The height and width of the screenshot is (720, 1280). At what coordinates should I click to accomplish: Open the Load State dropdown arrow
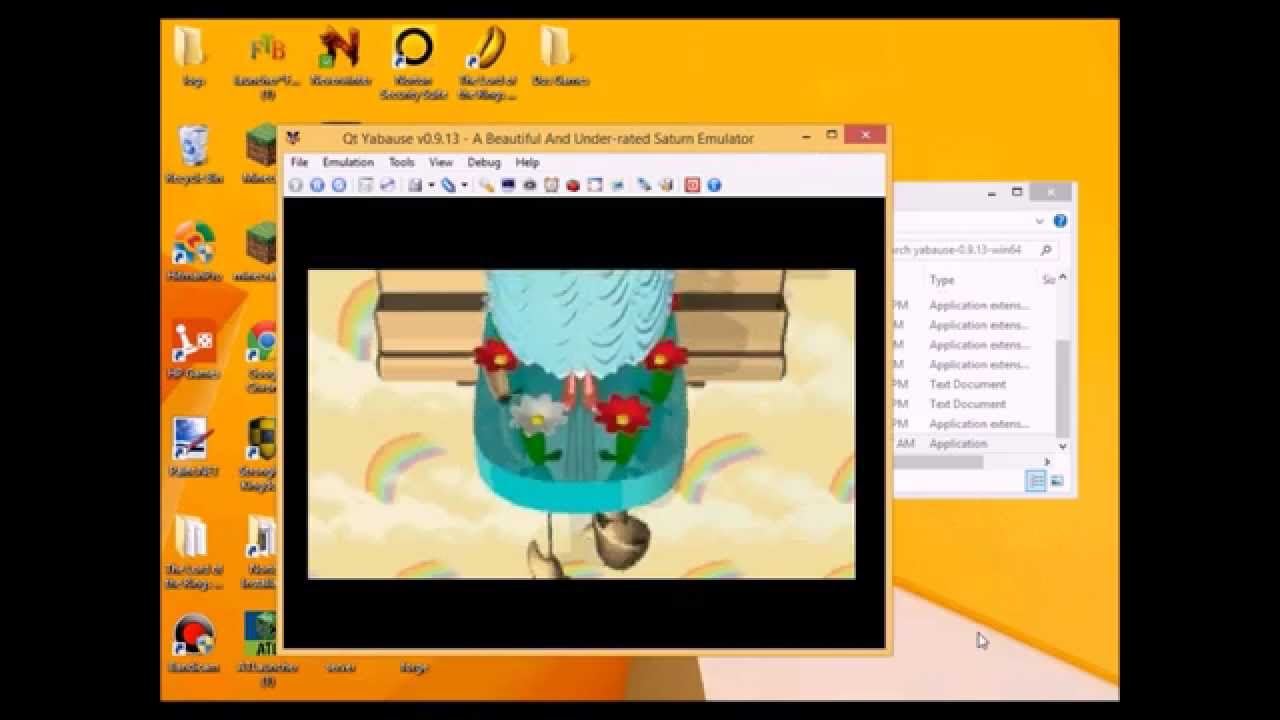tap(464, 185)
